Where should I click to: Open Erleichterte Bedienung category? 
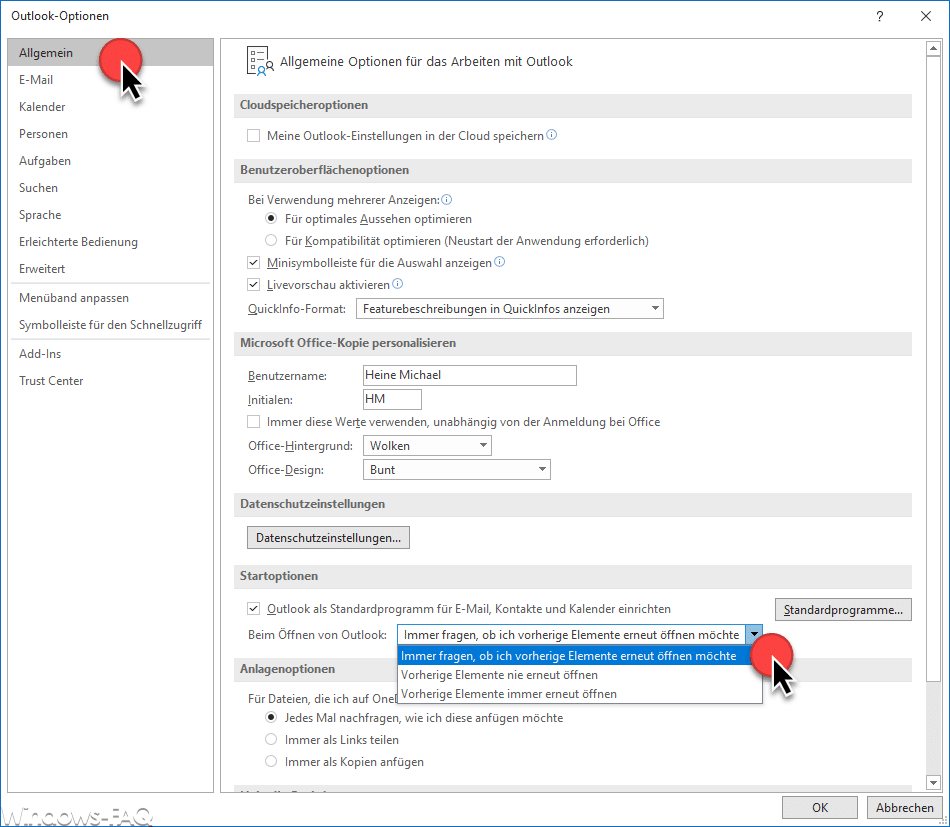coord(111,242)
